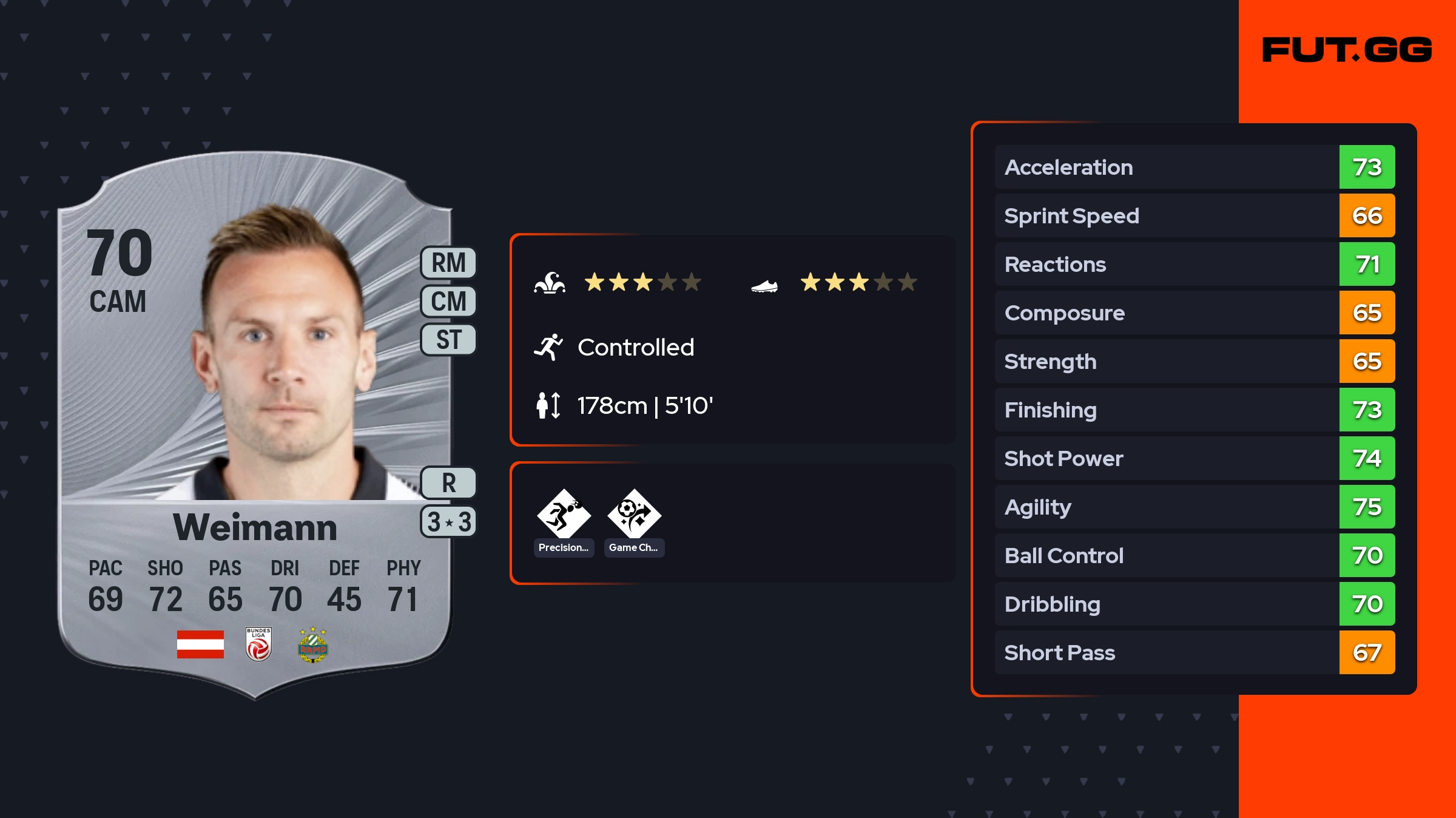This screenshot has width=1456, height=818.
Task: Click the skill moves jester icon
Action: (x=550, y=283)
